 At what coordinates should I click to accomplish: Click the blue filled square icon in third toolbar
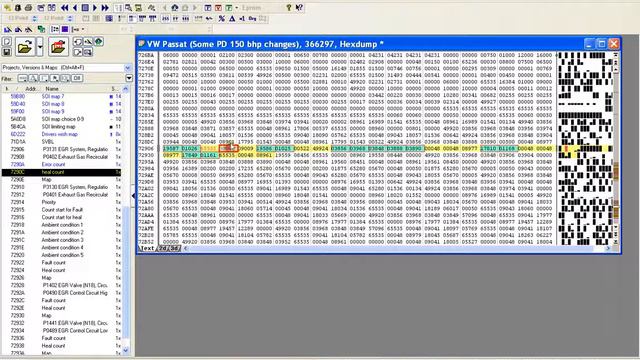click(65, 29)
